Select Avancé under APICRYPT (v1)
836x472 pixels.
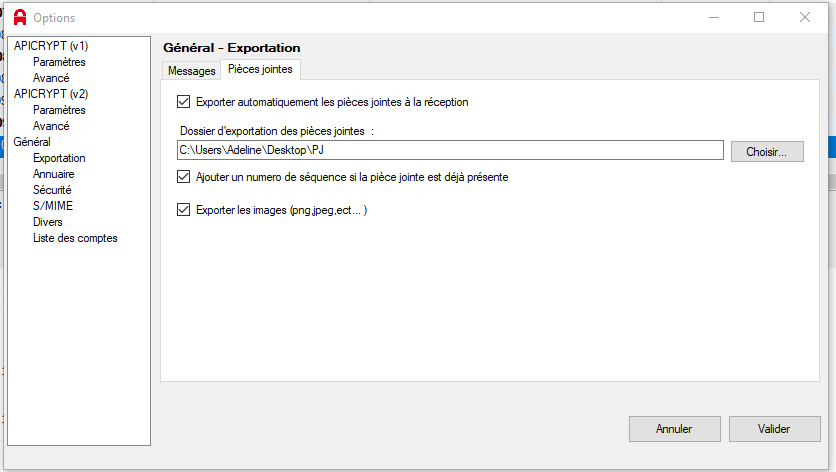click(51, 78)
